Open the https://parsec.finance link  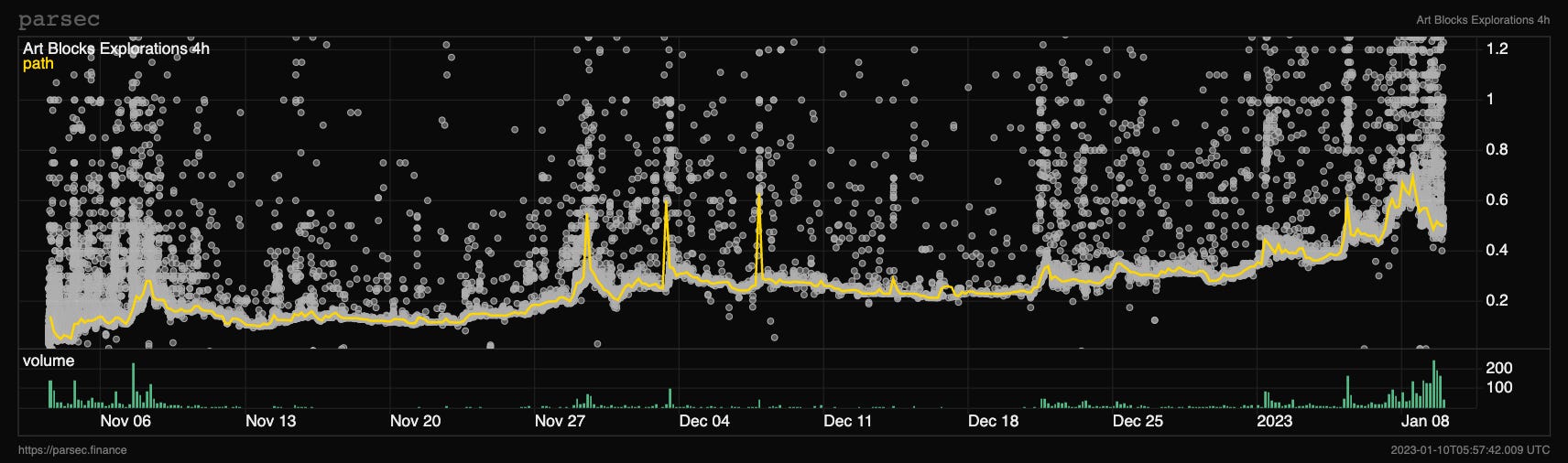[72, 450]
